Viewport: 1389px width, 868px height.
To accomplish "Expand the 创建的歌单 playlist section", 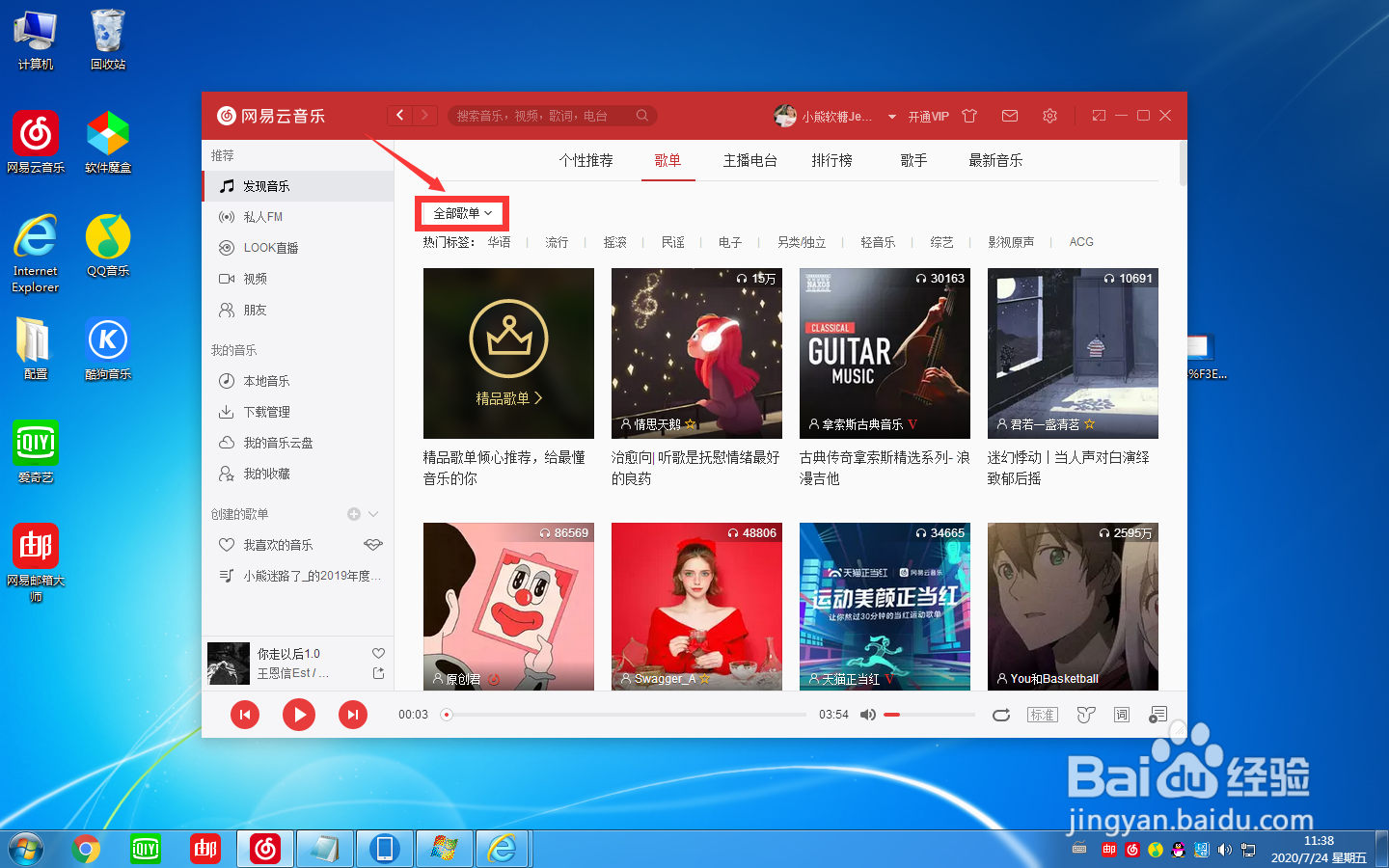I will tap(373, 513).
